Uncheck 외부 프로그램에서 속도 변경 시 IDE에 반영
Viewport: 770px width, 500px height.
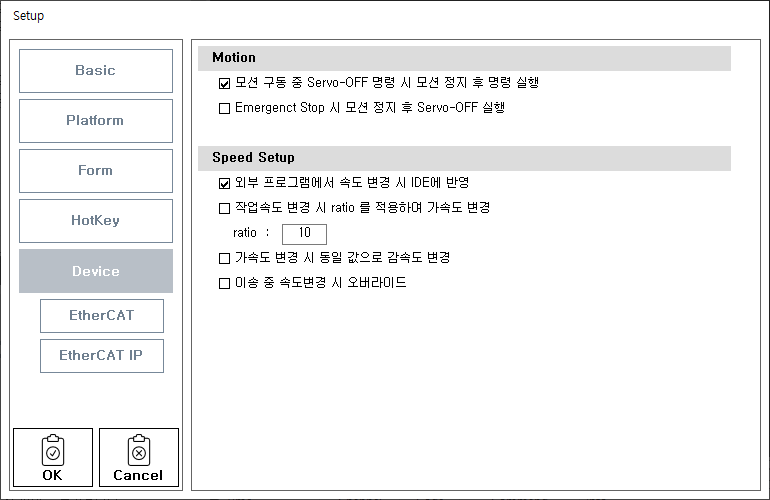(224, 184)
